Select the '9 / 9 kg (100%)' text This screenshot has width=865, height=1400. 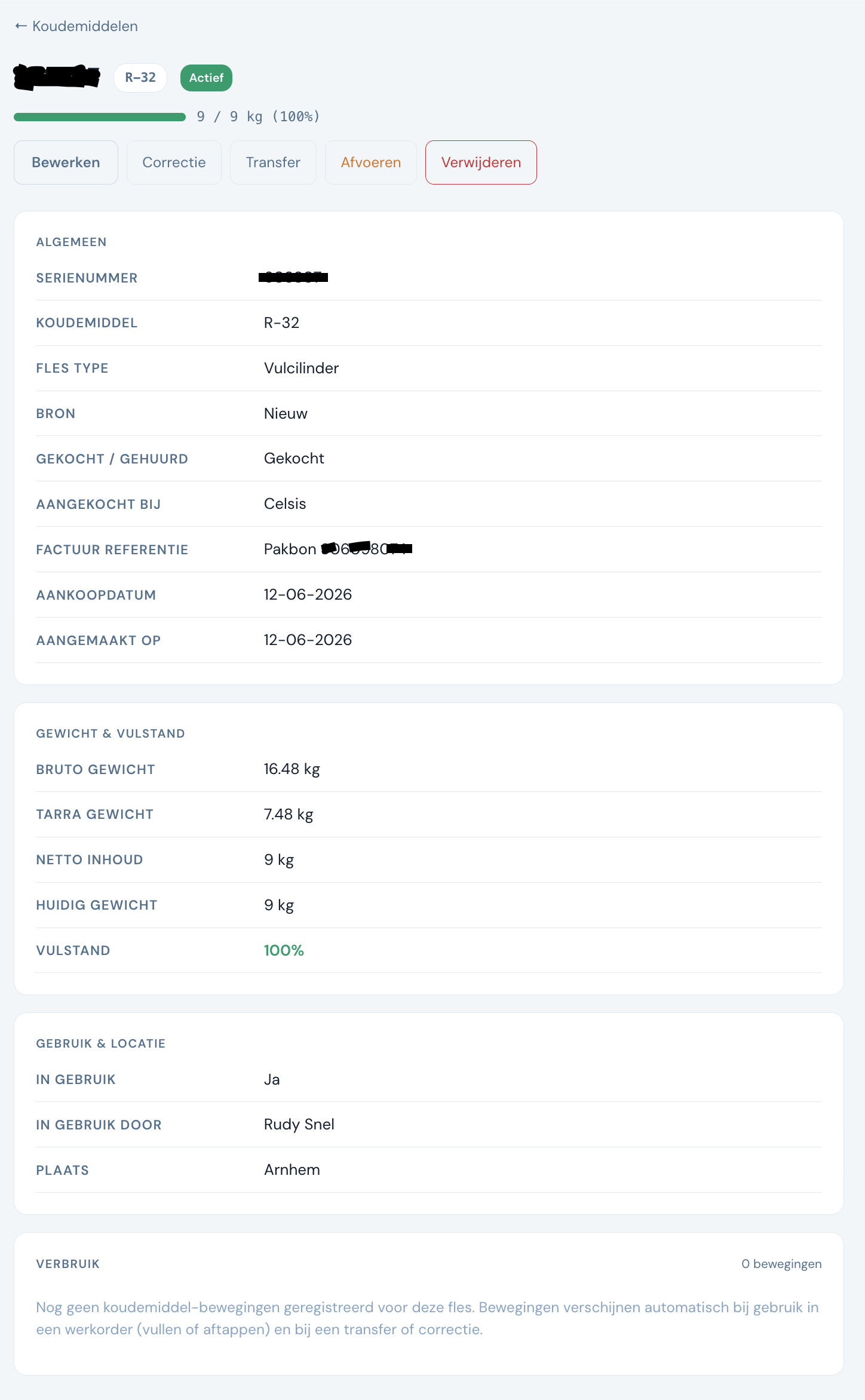259,116
